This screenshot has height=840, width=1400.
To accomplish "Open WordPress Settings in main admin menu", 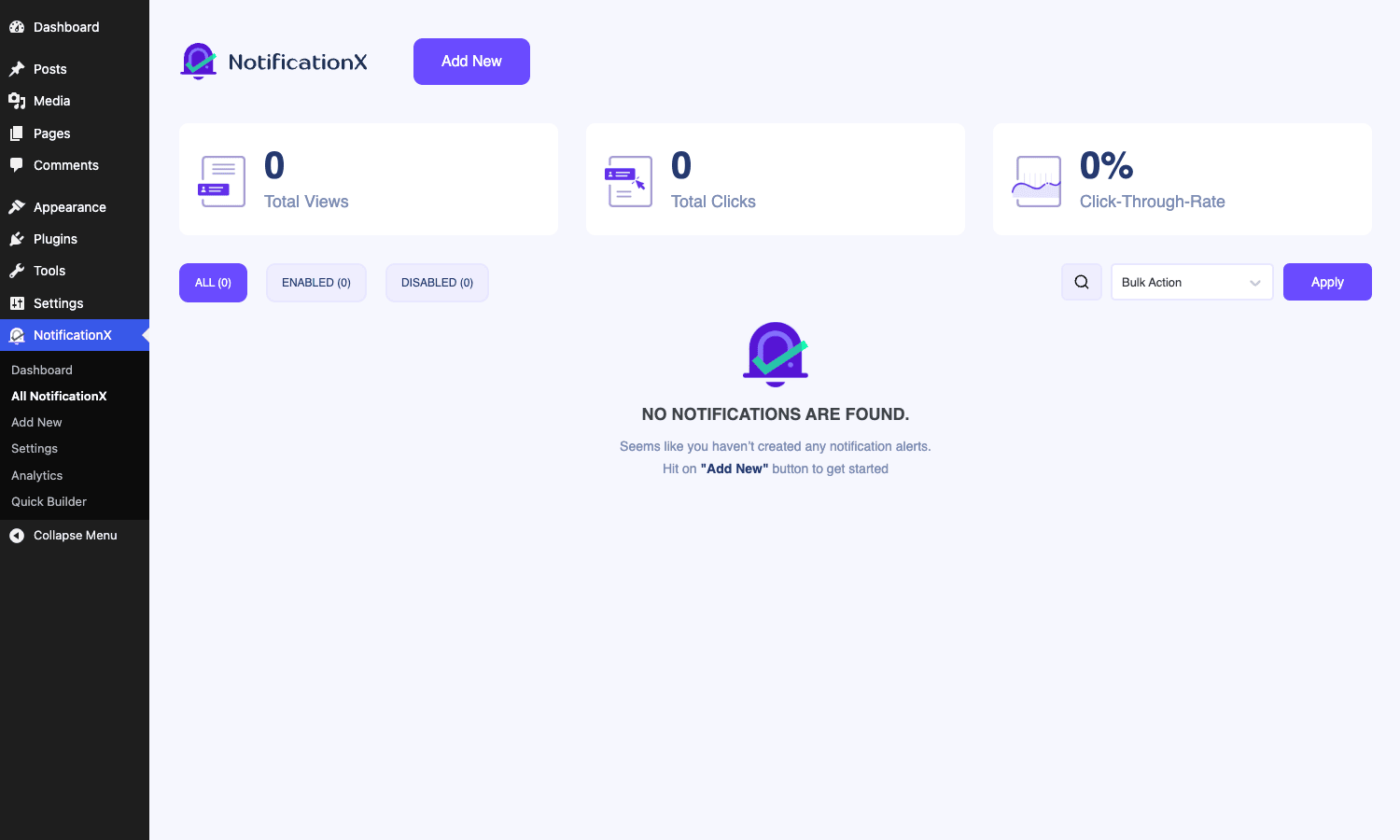I will [x=75, y=303].
